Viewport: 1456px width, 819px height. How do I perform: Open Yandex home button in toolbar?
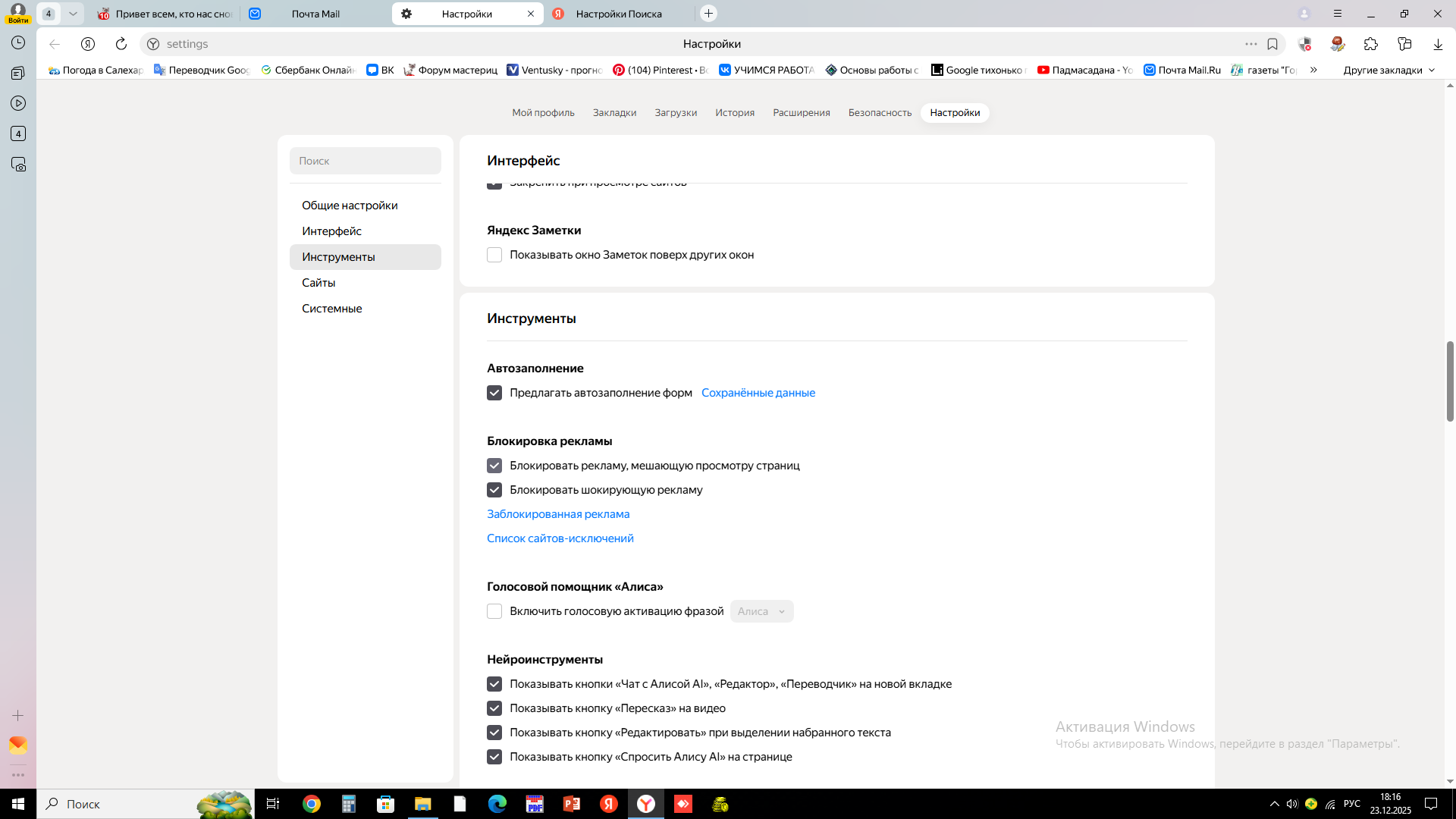pos(88,44)
